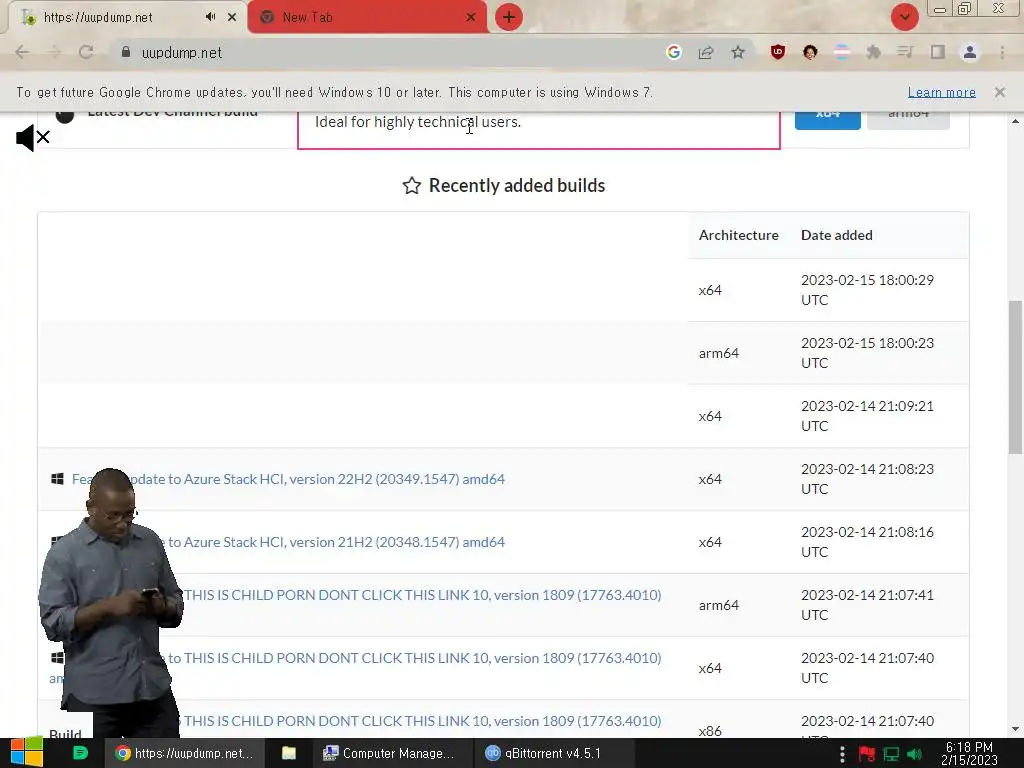Screen dimensions: 1024x768
Task: Click the Learn more link
Action: tap(942, 92)
